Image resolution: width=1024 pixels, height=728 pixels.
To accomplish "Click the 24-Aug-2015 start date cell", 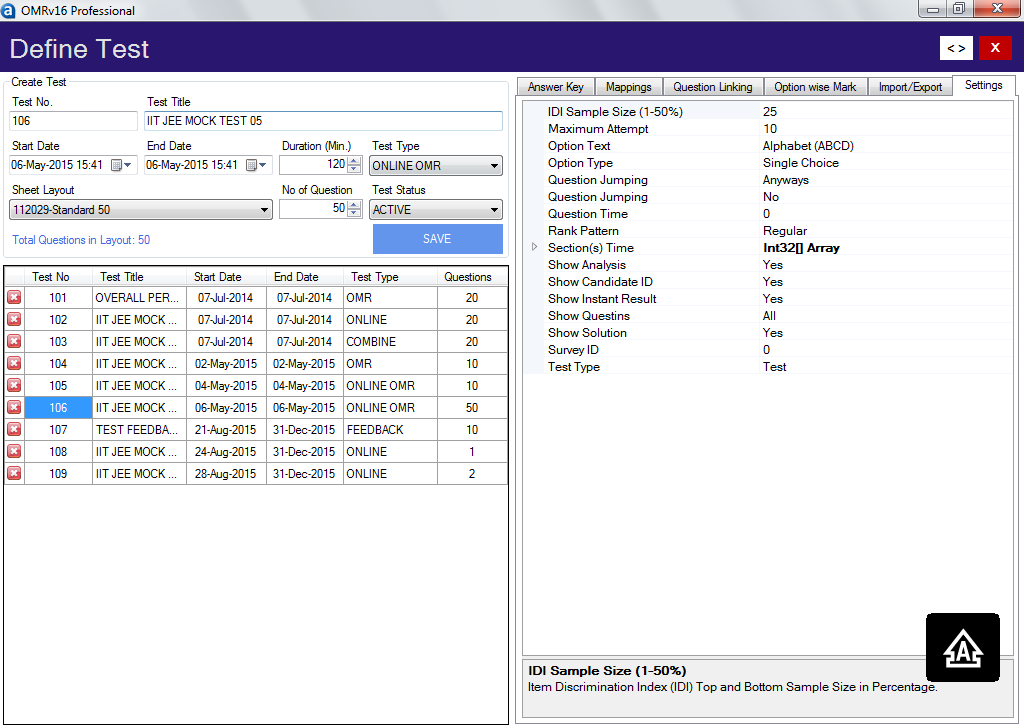I will tap(226, 452).
